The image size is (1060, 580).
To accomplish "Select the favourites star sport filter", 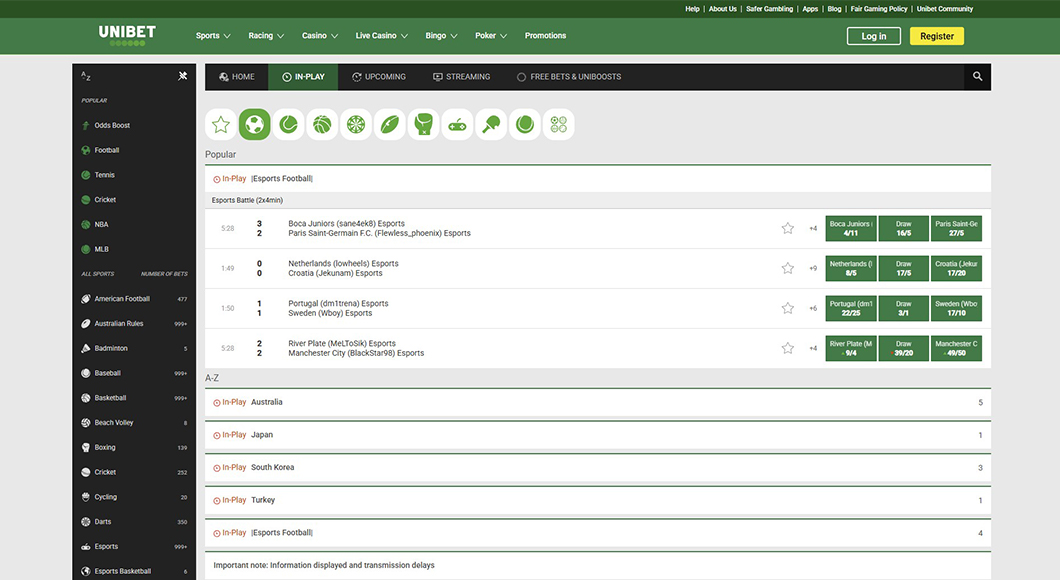I will (221, 124).
